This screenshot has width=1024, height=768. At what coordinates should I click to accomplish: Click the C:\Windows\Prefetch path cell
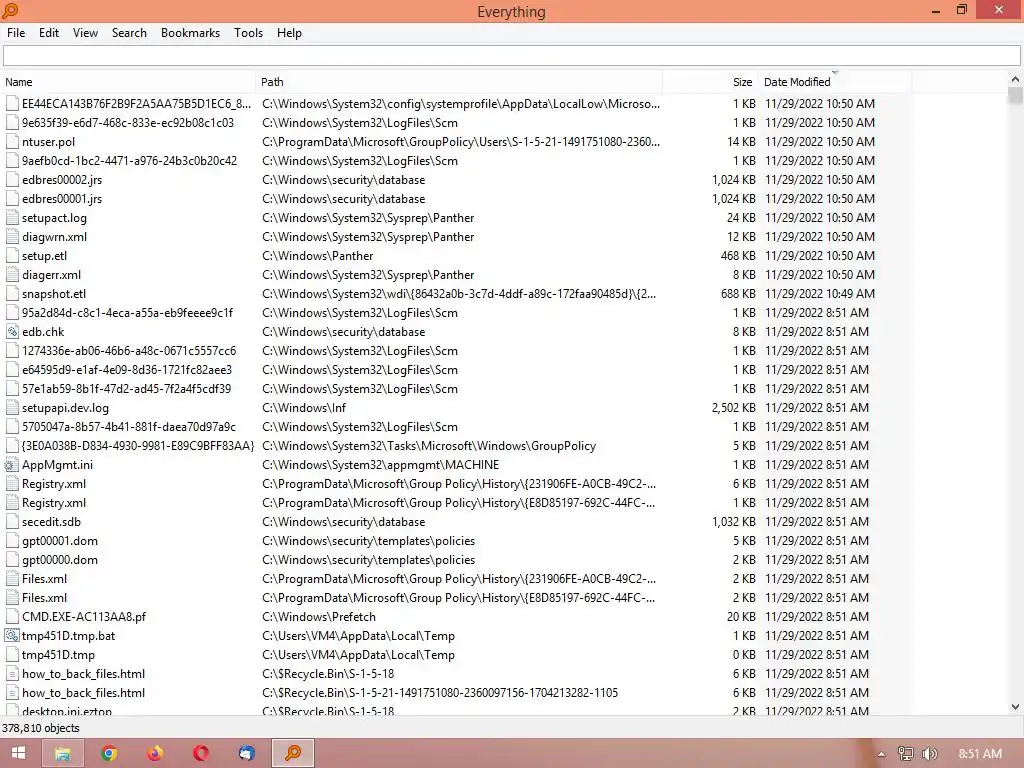click(319, 616)
